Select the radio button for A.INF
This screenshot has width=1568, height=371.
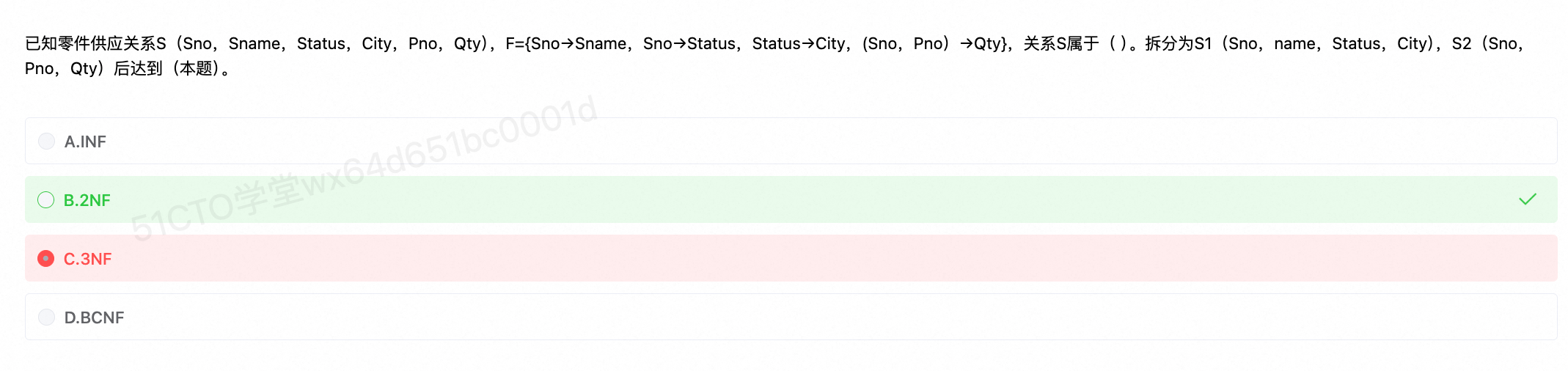[46, 141]
